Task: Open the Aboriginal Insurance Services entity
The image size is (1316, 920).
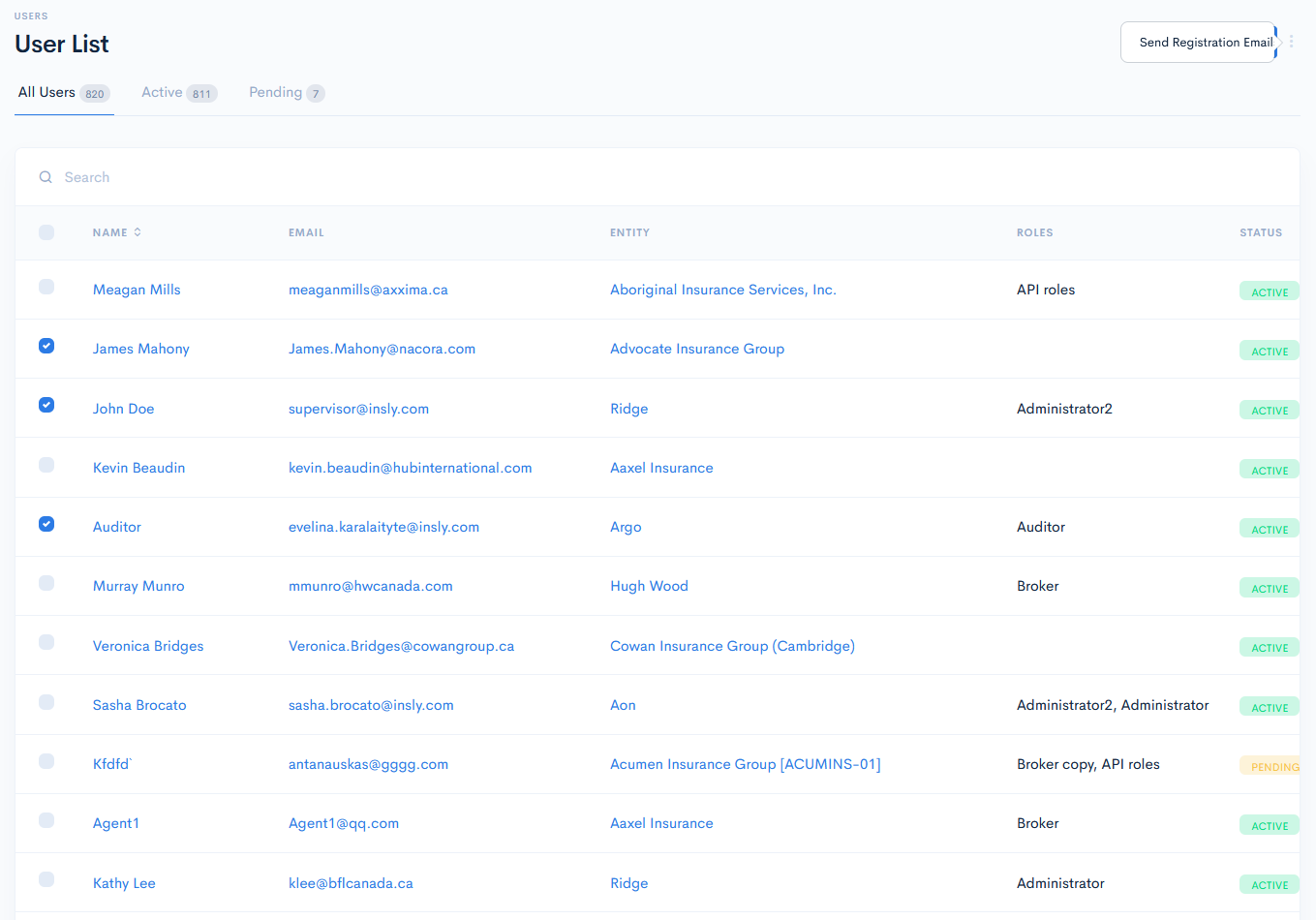Action: point(722,290)
